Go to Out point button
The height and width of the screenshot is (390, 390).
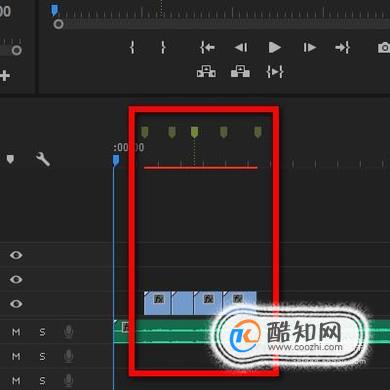[x=342, y=47]
